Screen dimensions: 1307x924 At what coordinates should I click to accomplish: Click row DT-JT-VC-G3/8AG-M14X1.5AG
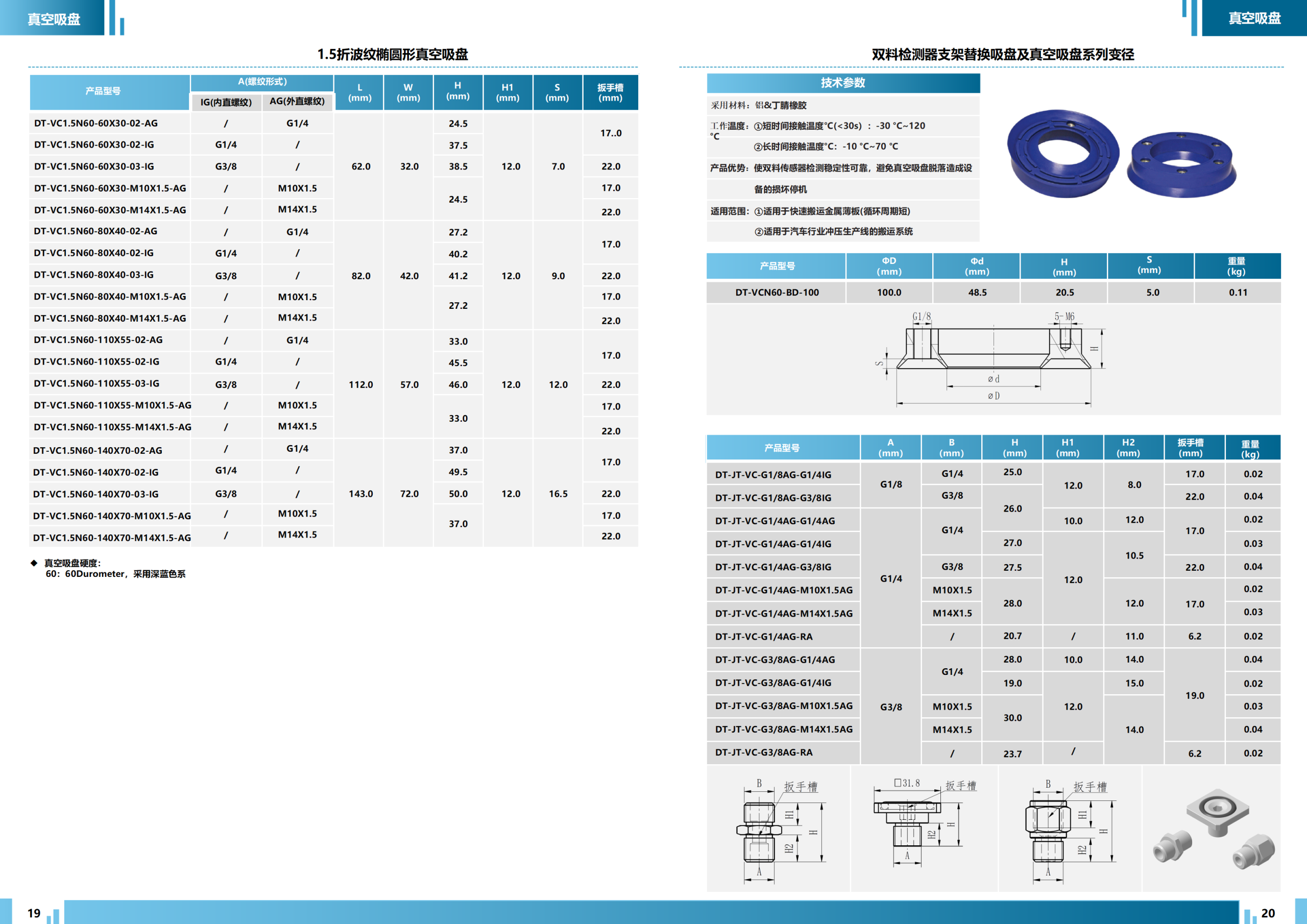tap(994, 730)
